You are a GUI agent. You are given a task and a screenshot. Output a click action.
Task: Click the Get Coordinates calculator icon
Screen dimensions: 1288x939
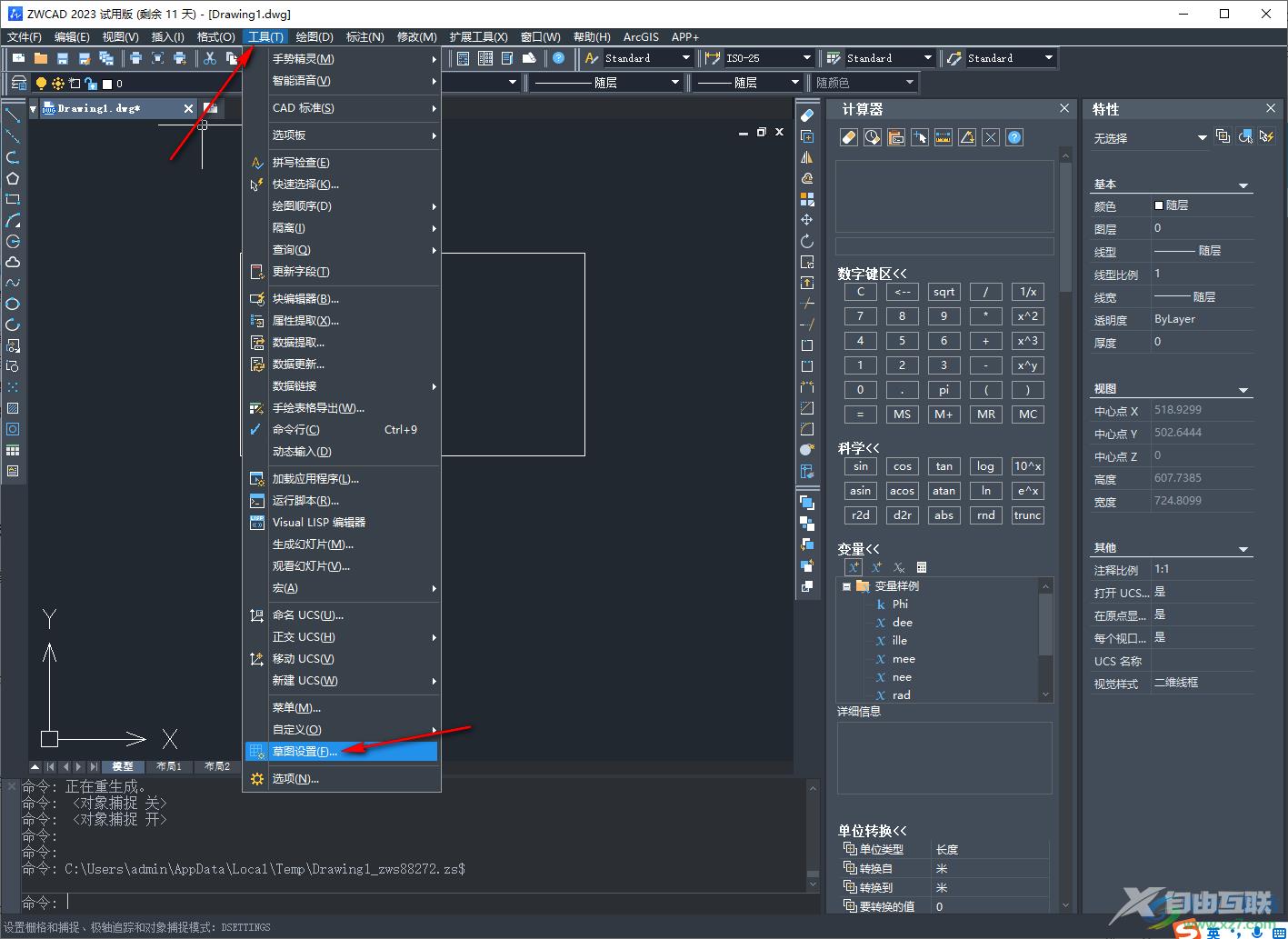pos(920,137)
